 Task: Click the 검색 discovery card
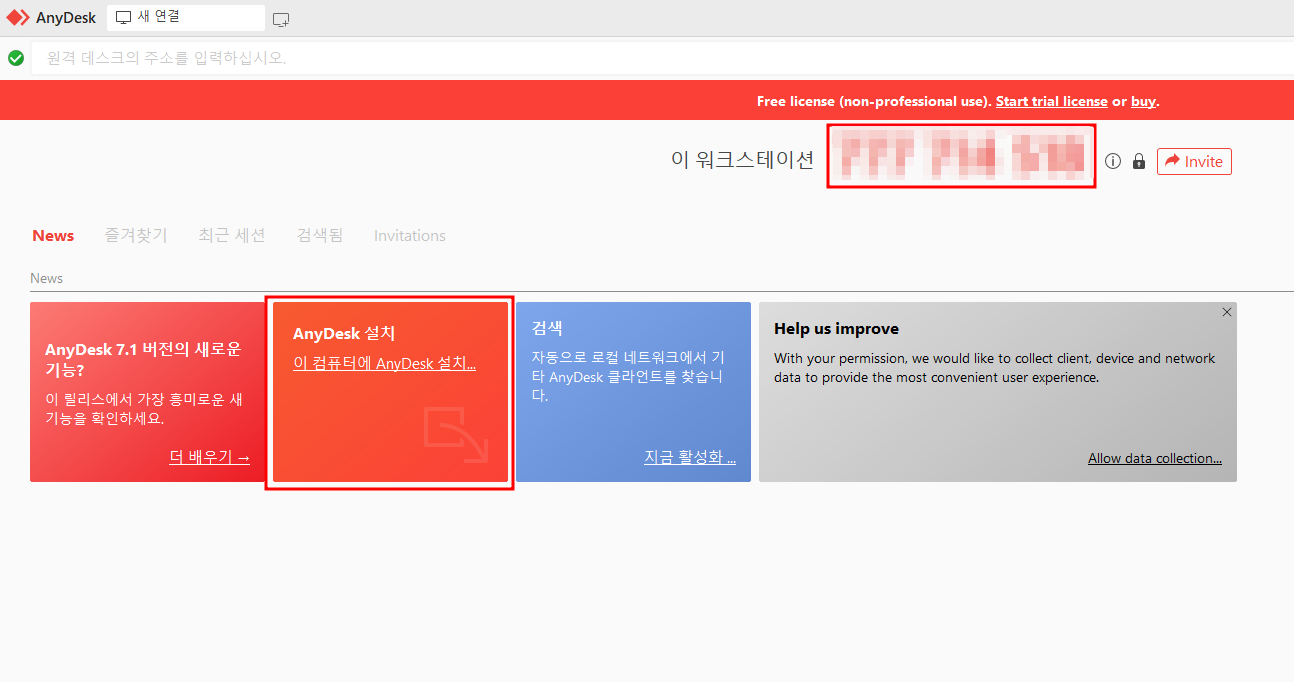[633, 392]
